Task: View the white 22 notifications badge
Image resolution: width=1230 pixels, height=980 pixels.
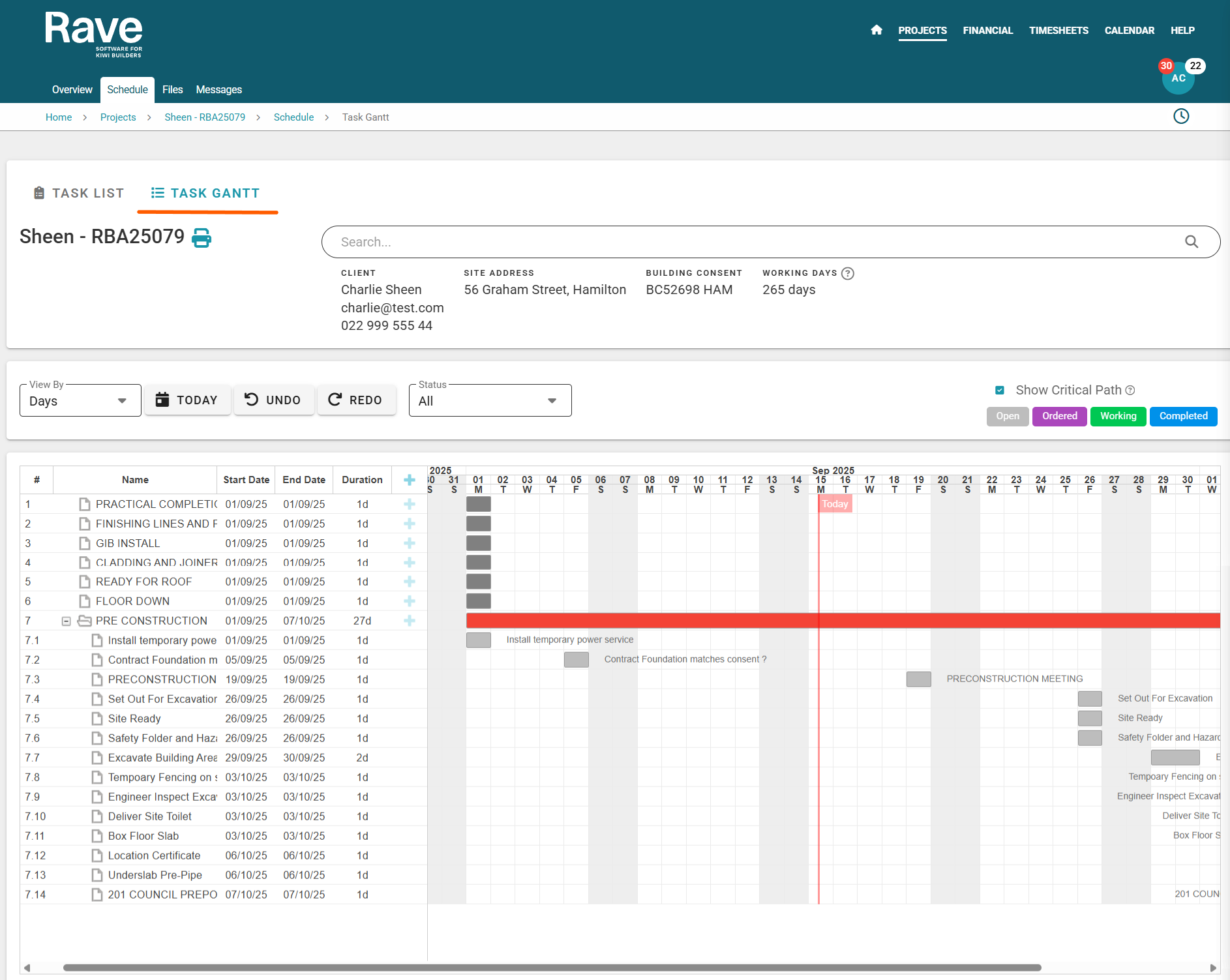Action: [1195, 66]
